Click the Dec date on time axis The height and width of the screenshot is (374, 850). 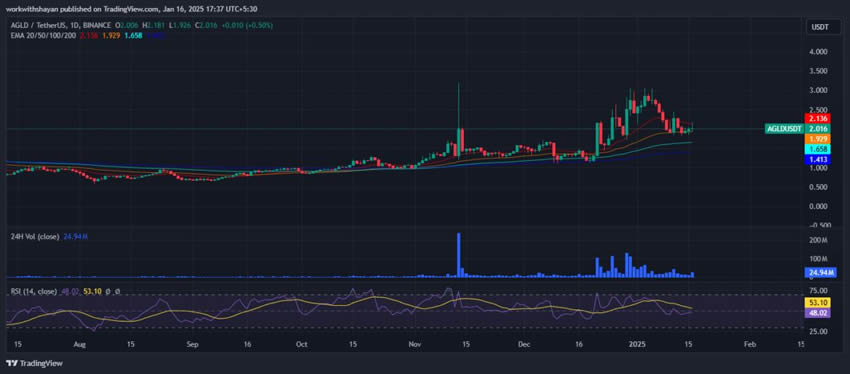pos(524,344)
